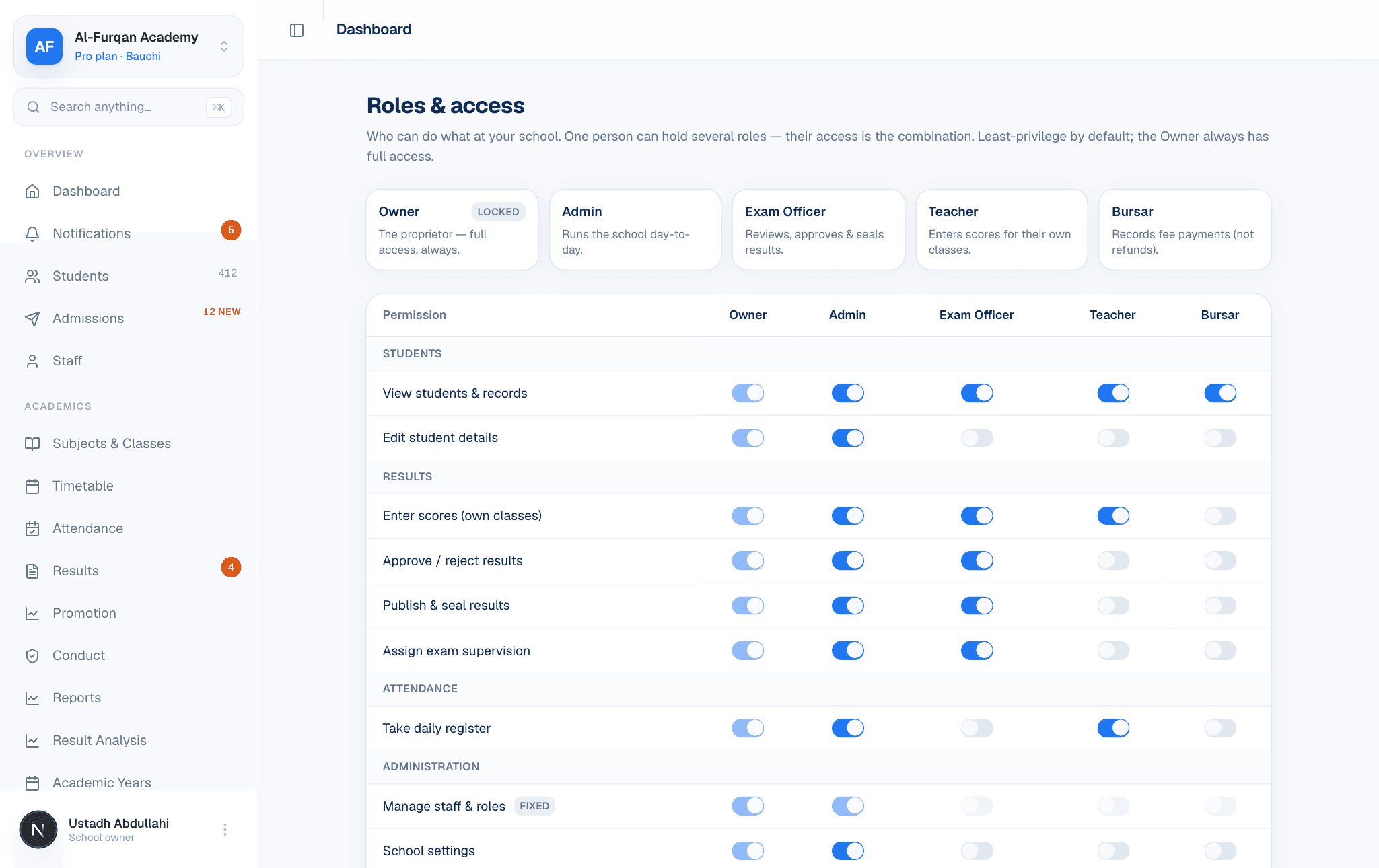Click the Dashboard breadcrumb title

coord(374,30)
